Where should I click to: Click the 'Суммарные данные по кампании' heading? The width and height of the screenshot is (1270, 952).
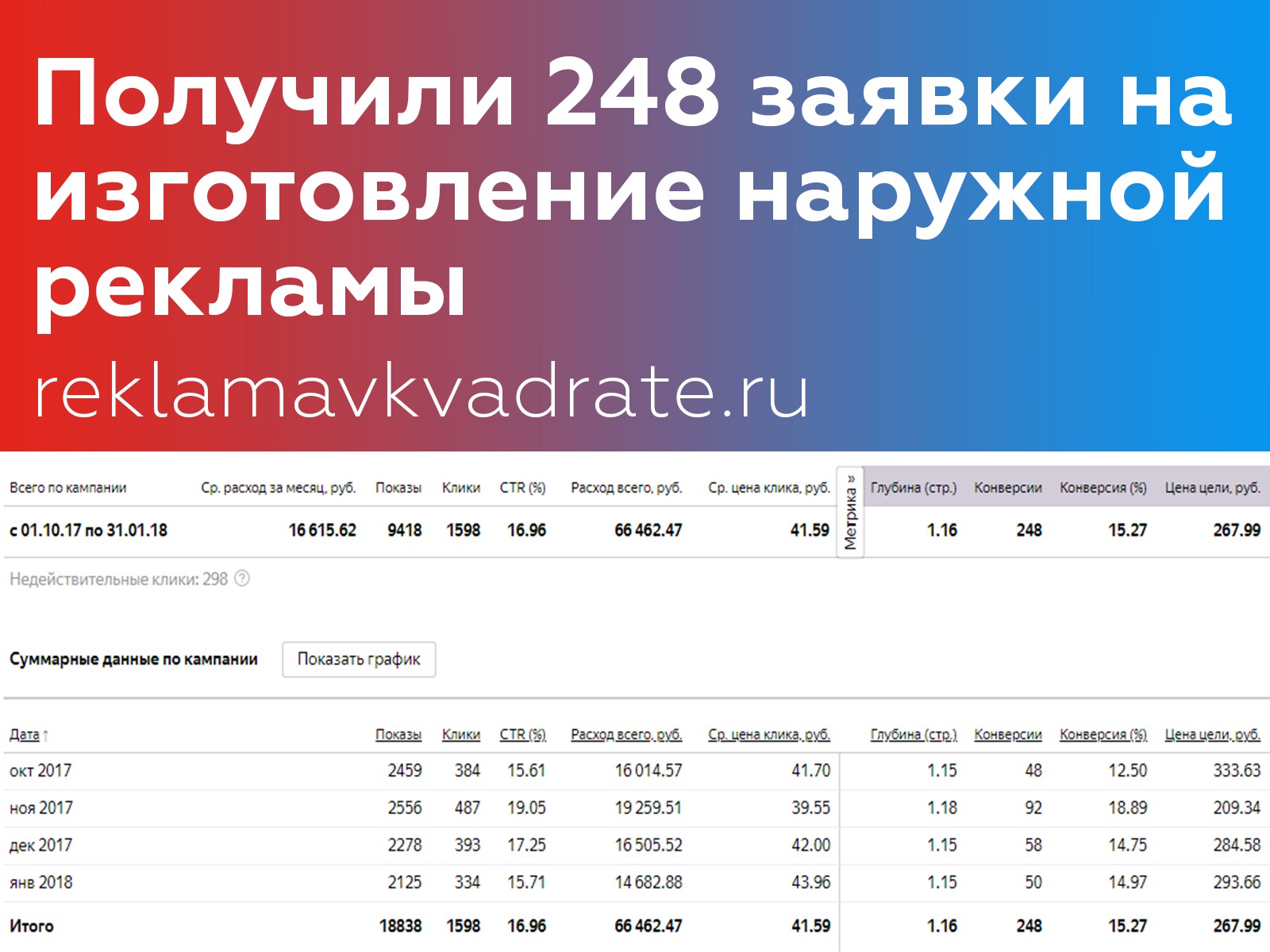click(x=133, y=659)
